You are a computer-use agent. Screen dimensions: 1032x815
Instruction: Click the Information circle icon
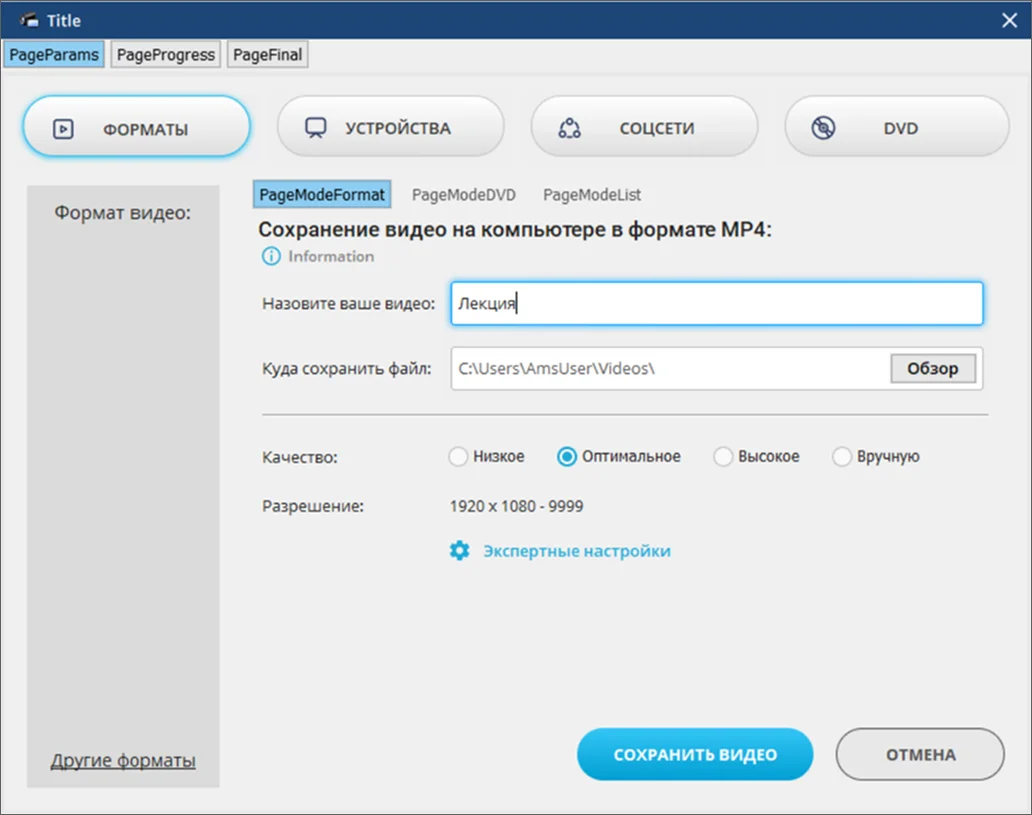point(271,256)
